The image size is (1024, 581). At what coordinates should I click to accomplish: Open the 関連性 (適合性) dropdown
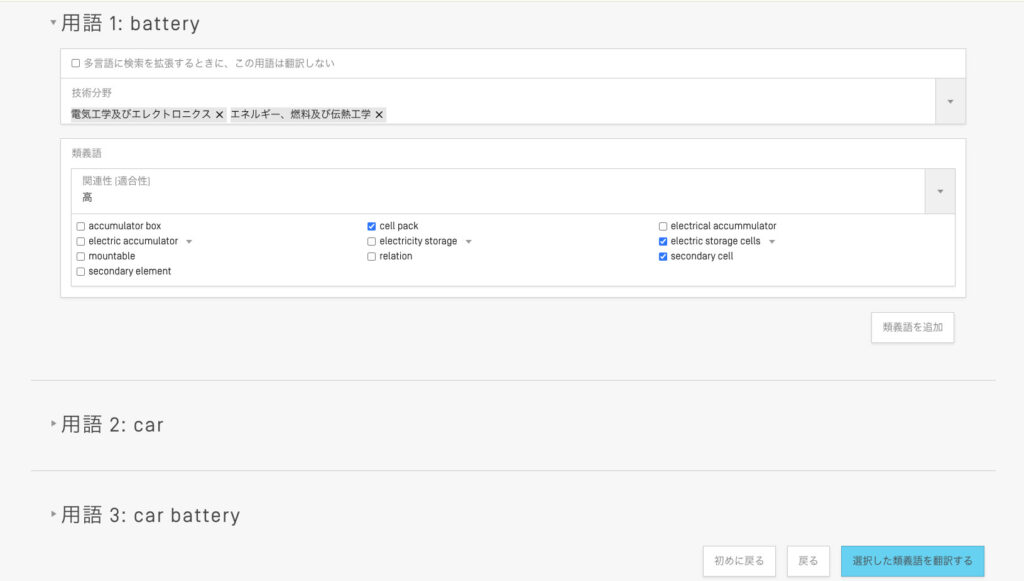coord(939,191)
